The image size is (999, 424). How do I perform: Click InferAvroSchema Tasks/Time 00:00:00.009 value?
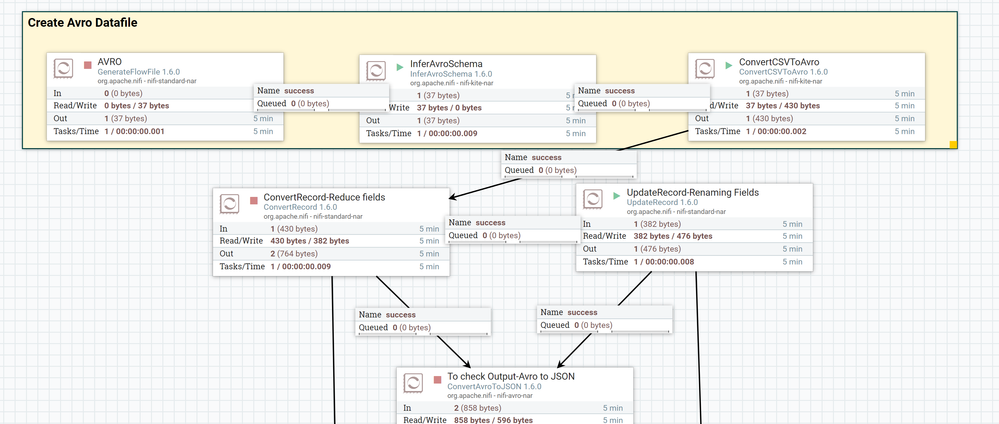click(447, 133)
